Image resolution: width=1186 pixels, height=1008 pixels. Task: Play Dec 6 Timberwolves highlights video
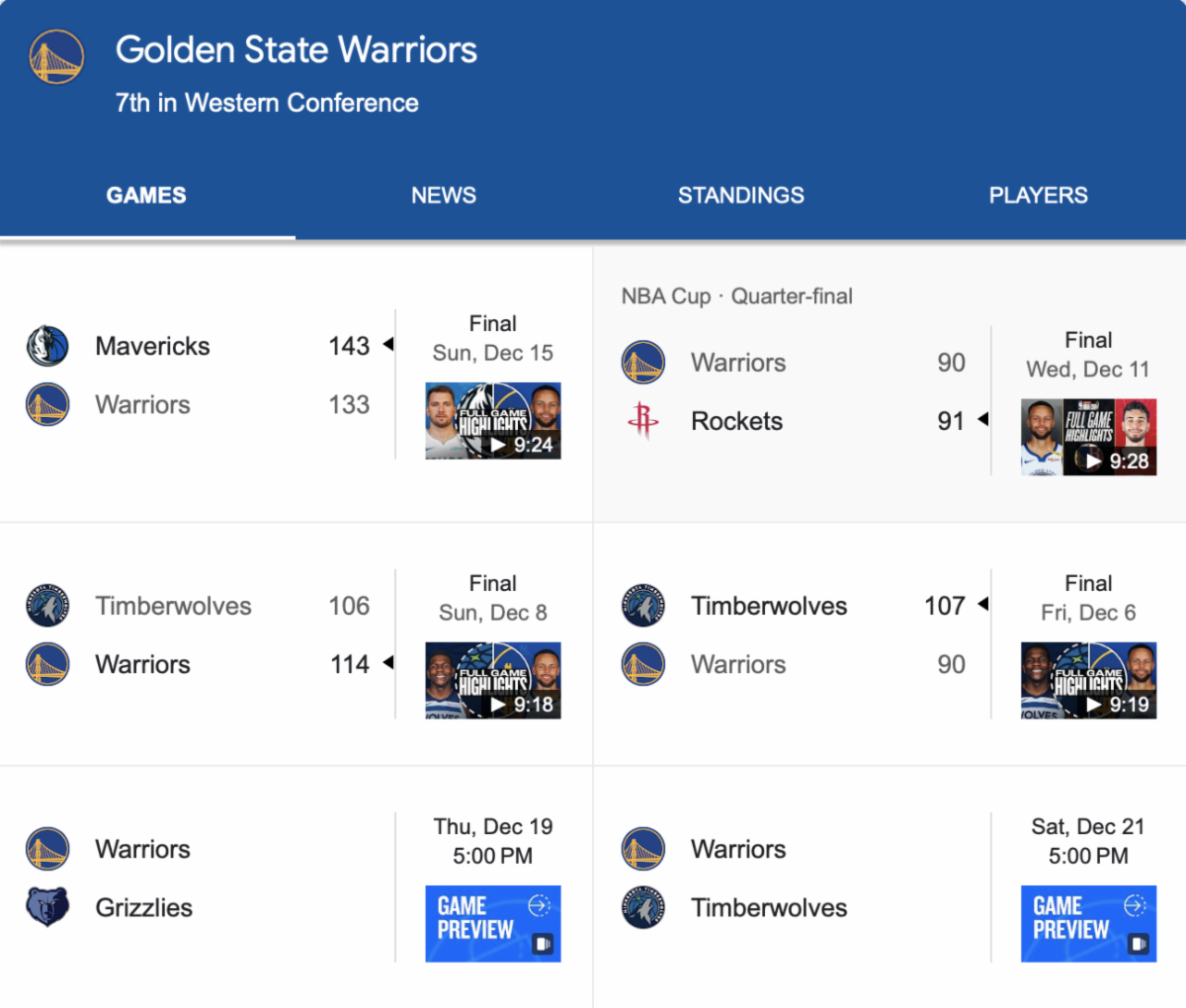tap(1088, 680)
